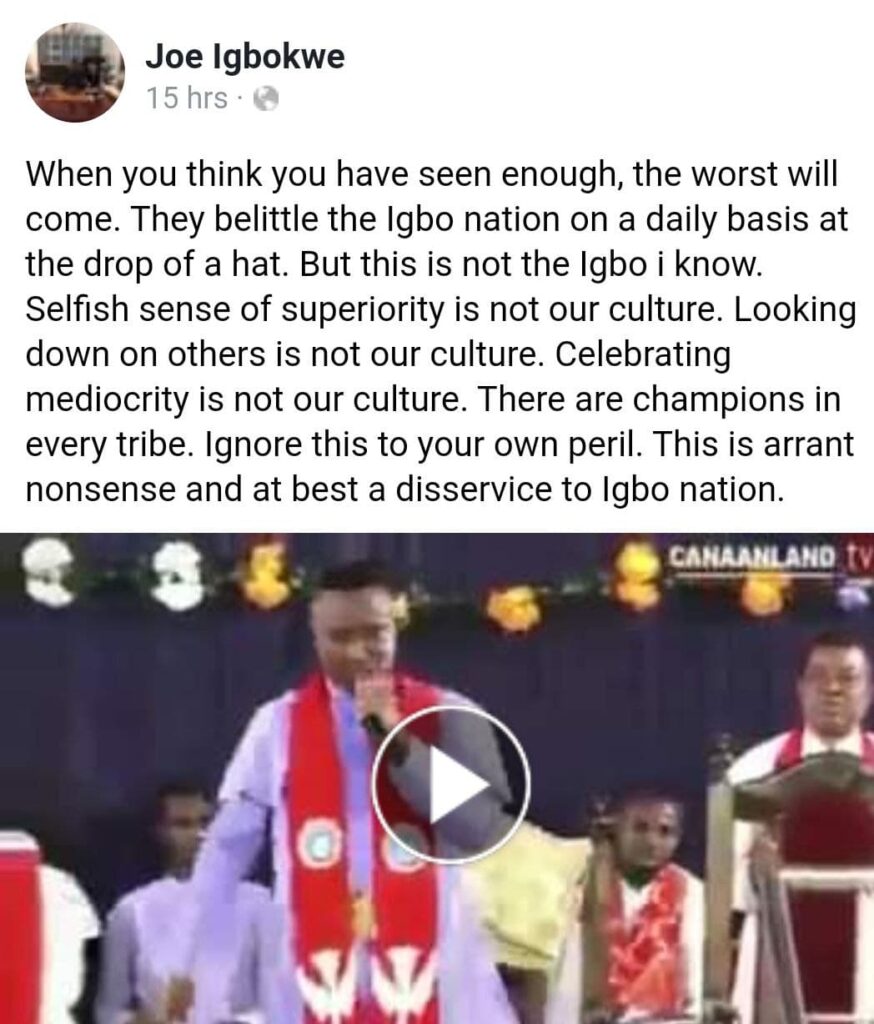The height and width of the screenshot is (1024, 874).
Task: Click the closing sentence 'disservice to Igbo nation'
Action: coord(589,489)
